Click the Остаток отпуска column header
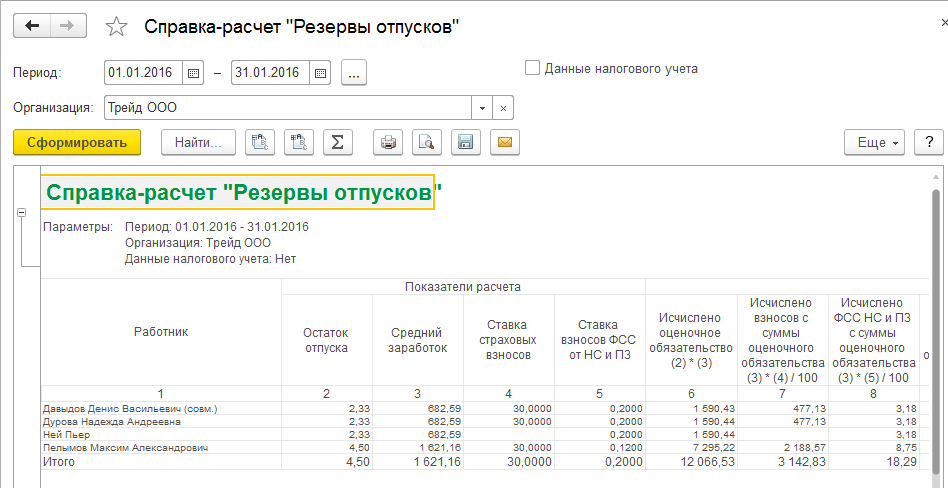This screenshot has width=948, height=488. tap(326, 340)
